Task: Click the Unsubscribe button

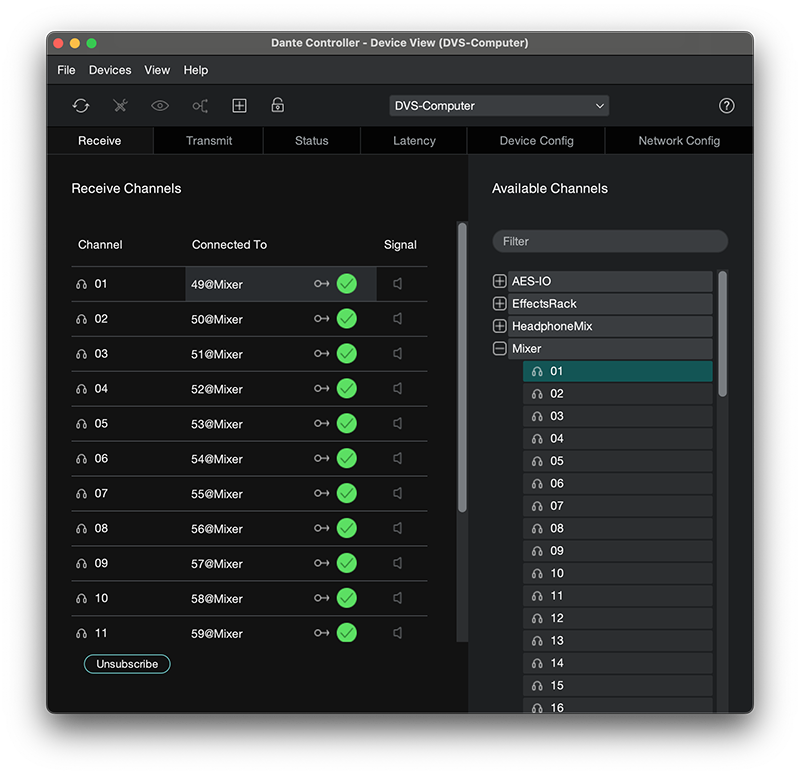Action: click(127, 664)
